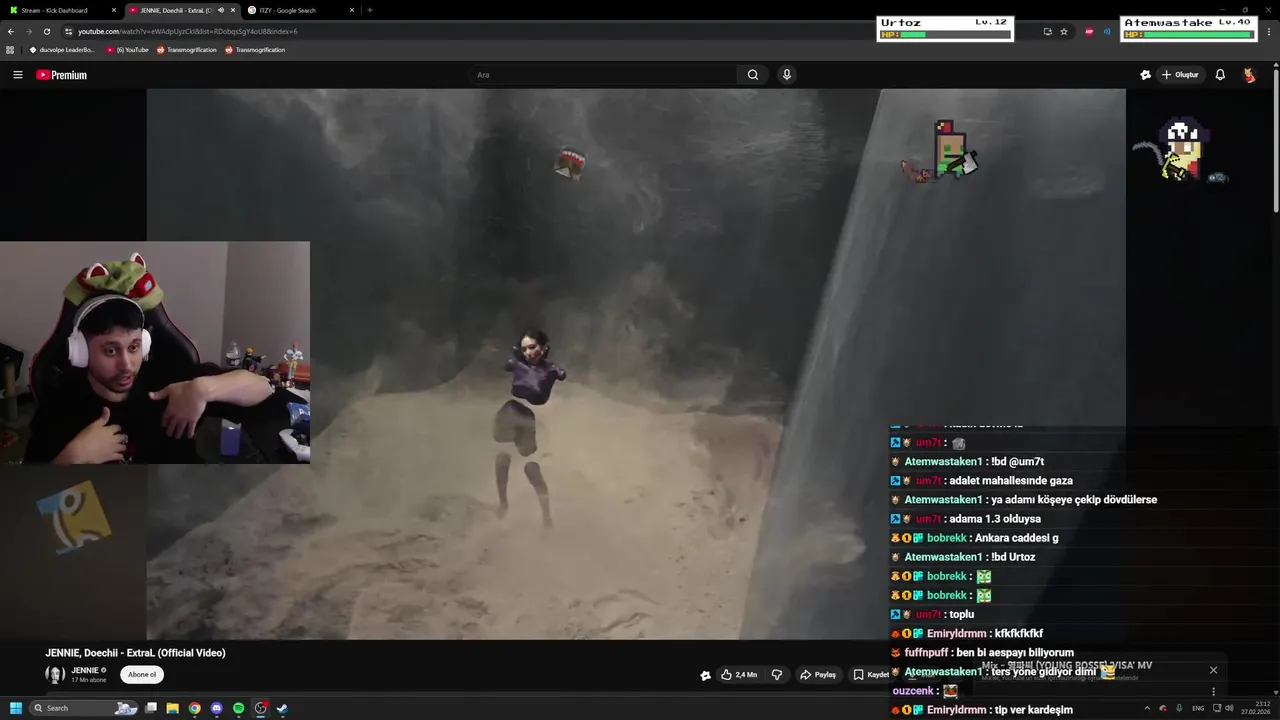The width and height of the screenshot is (1280, 720).
Task: Reload the page with refresh icon
Action: [46, 31]
